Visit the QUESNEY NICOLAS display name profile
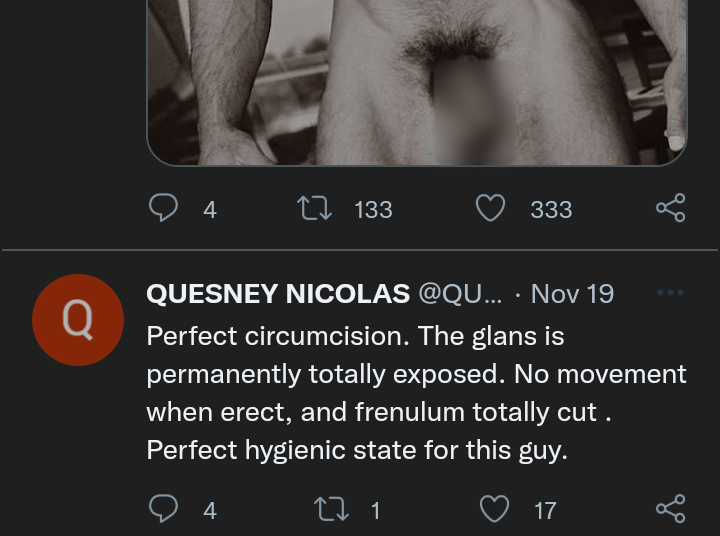The width and height of the screenshot is (720, 536). 278,294
